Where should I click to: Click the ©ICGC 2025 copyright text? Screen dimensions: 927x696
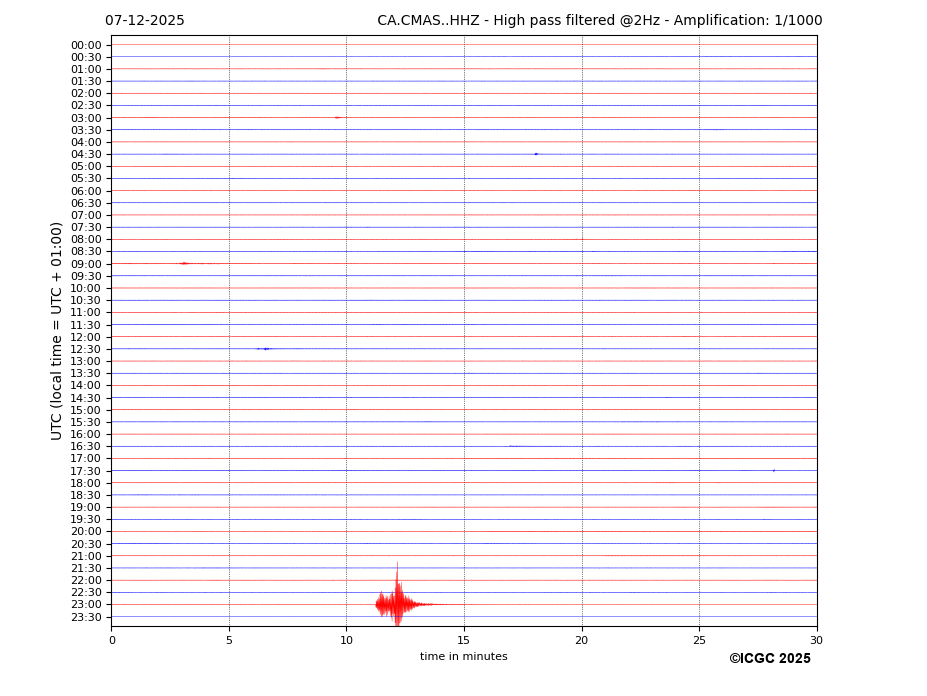(x=769, y=659)
